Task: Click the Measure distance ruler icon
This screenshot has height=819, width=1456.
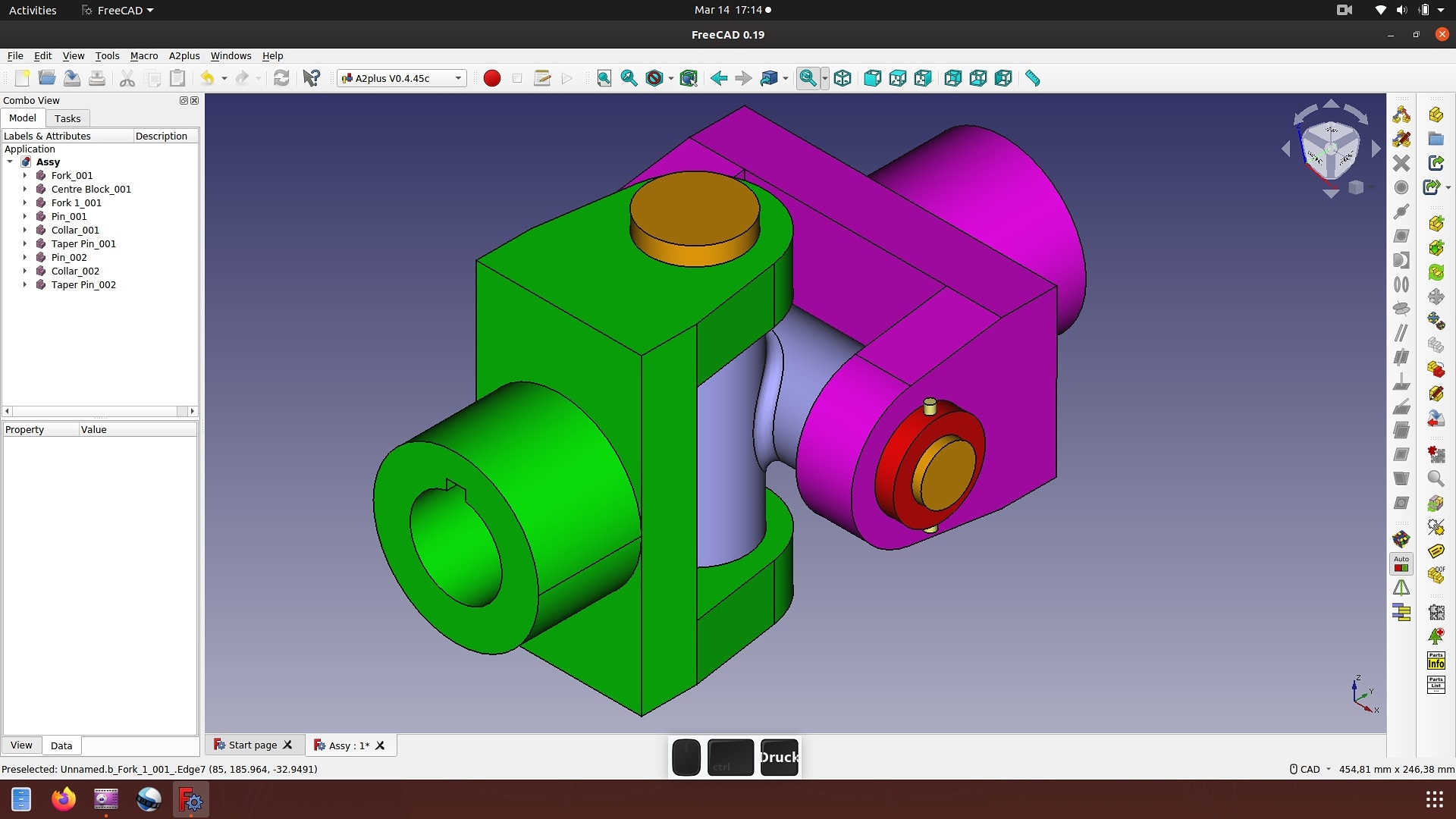Action: 1032,78
